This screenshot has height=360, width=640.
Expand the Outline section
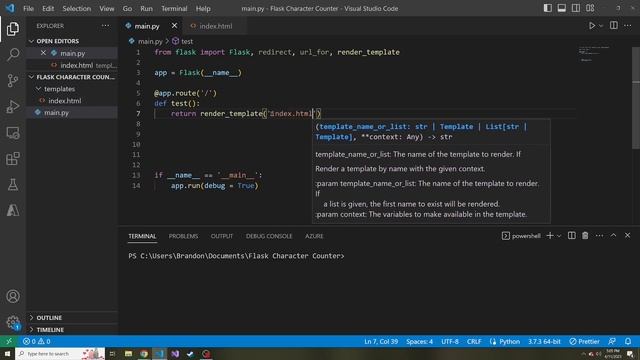(31, 318)
